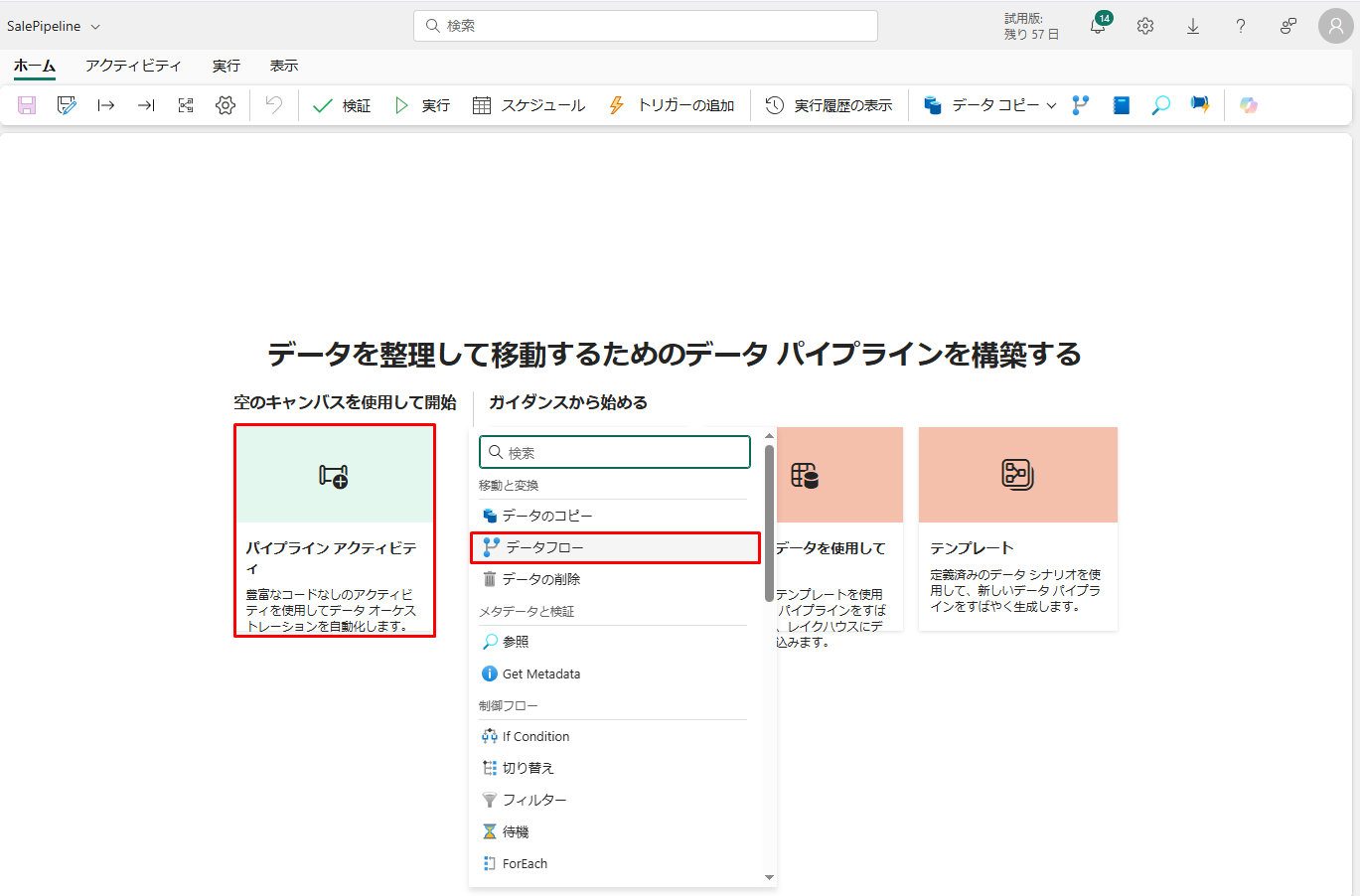This screenshot has height=896, width=1360.
Task: Click the 検証 validate button
Action: [342, 105]
